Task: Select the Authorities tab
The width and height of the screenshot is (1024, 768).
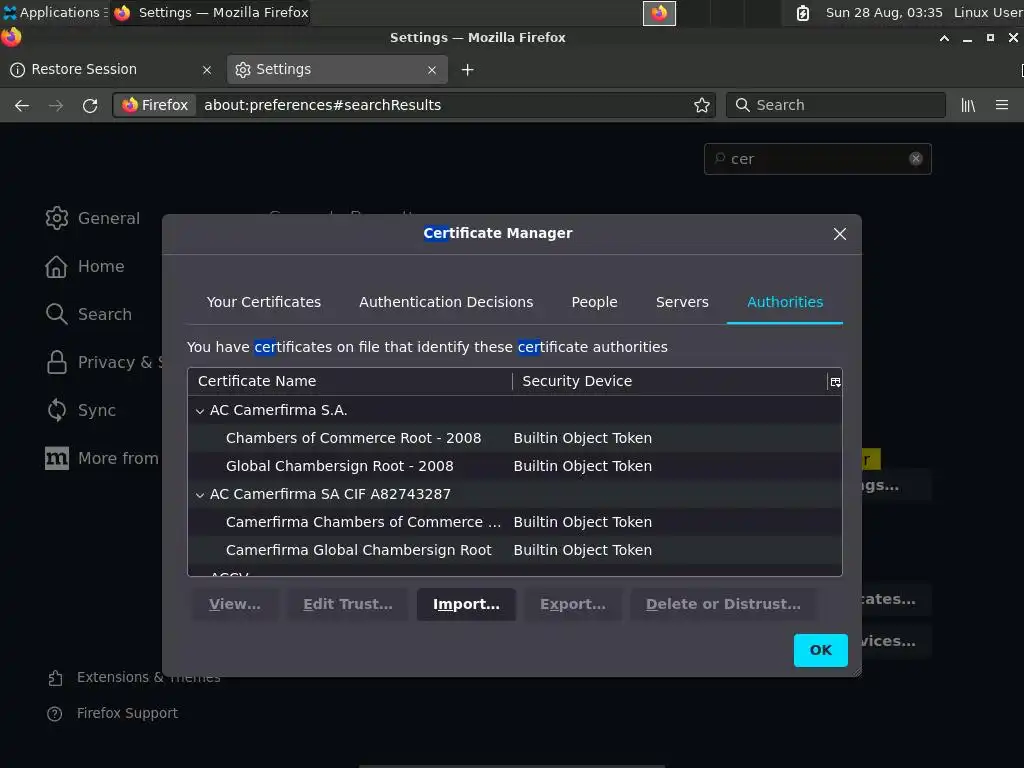Action: 785,302
